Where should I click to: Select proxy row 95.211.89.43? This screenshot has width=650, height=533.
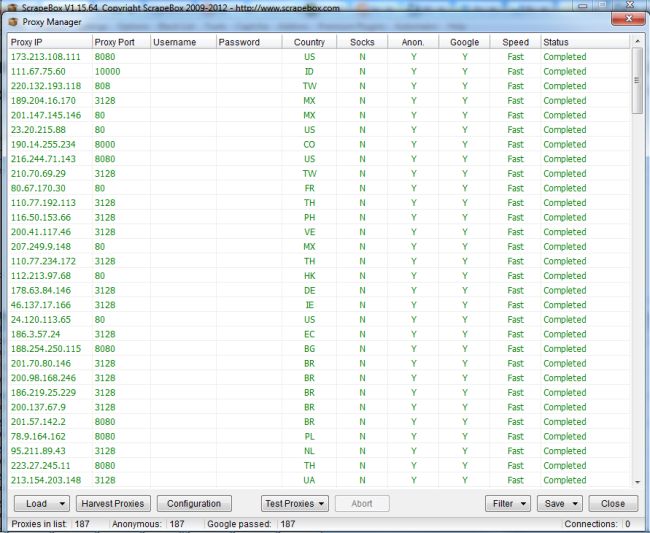click(319, 451)
